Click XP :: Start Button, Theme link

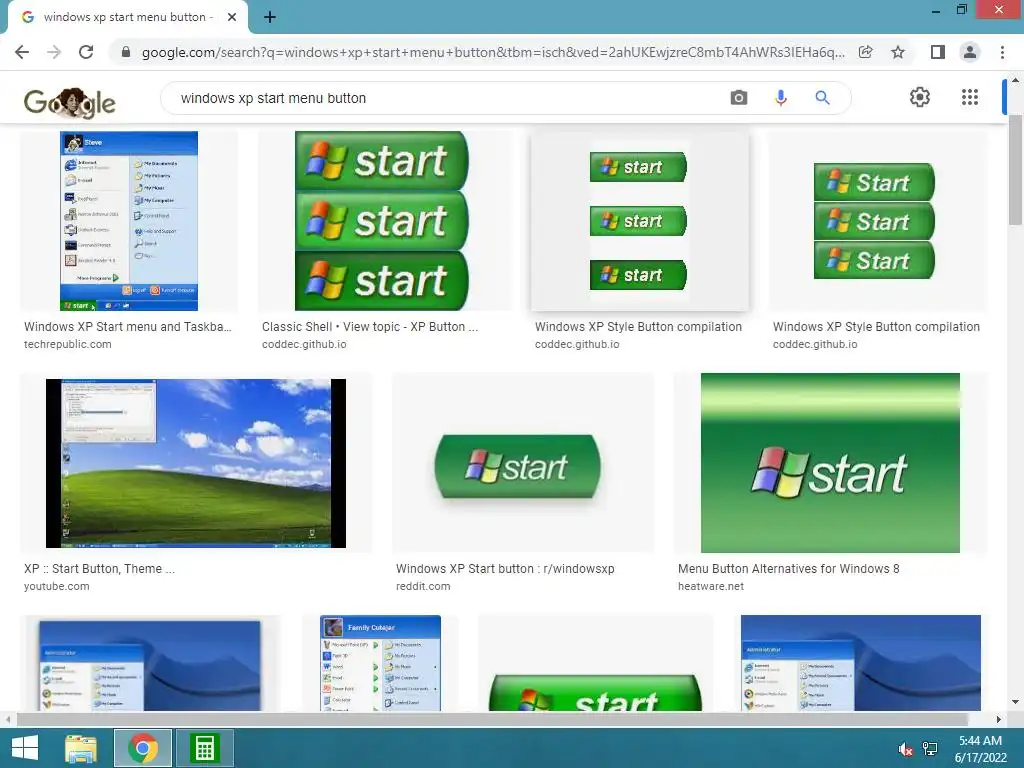point(99,569)
